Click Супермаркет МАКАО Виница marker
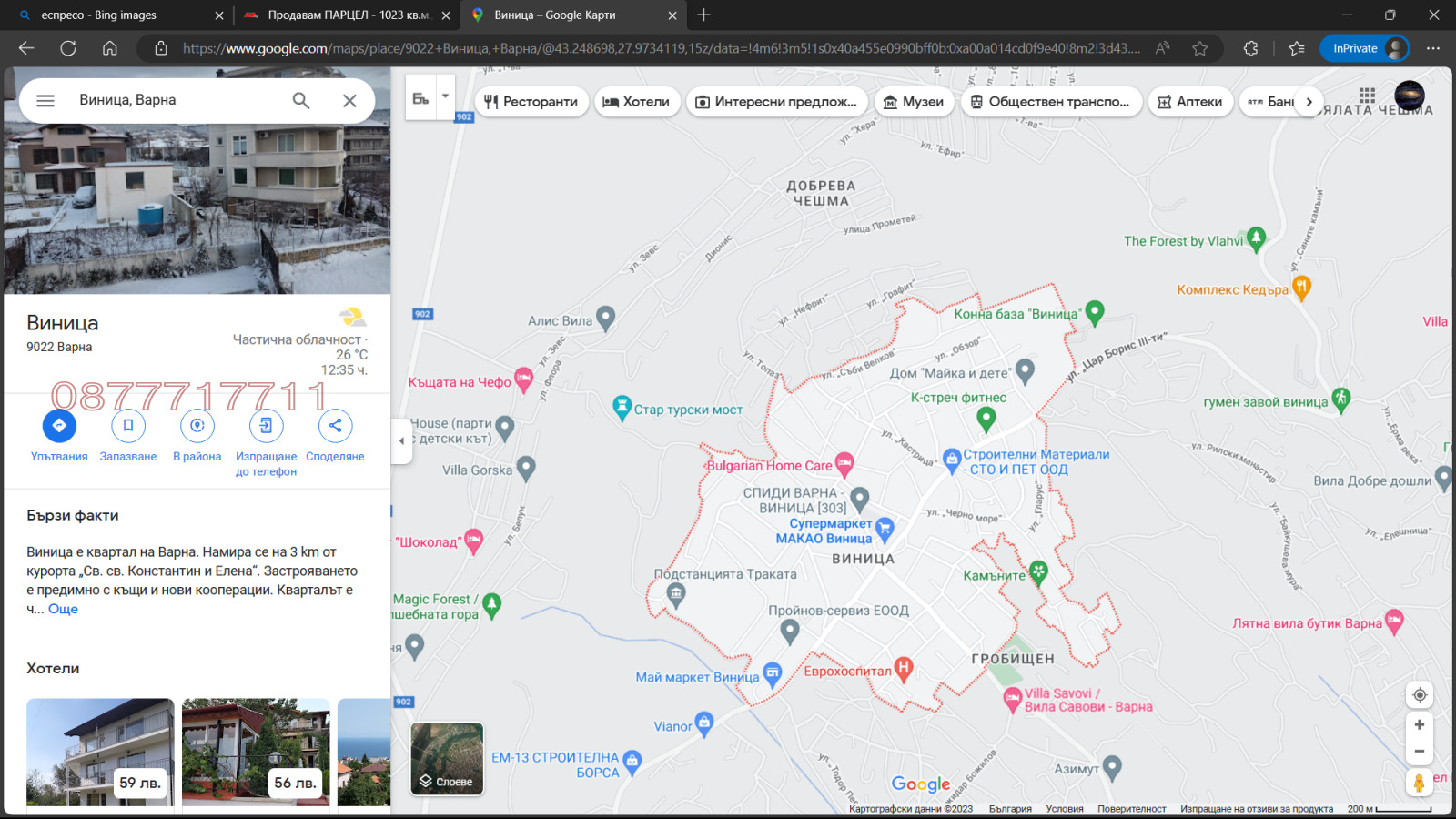 click(x=885, y=530)
